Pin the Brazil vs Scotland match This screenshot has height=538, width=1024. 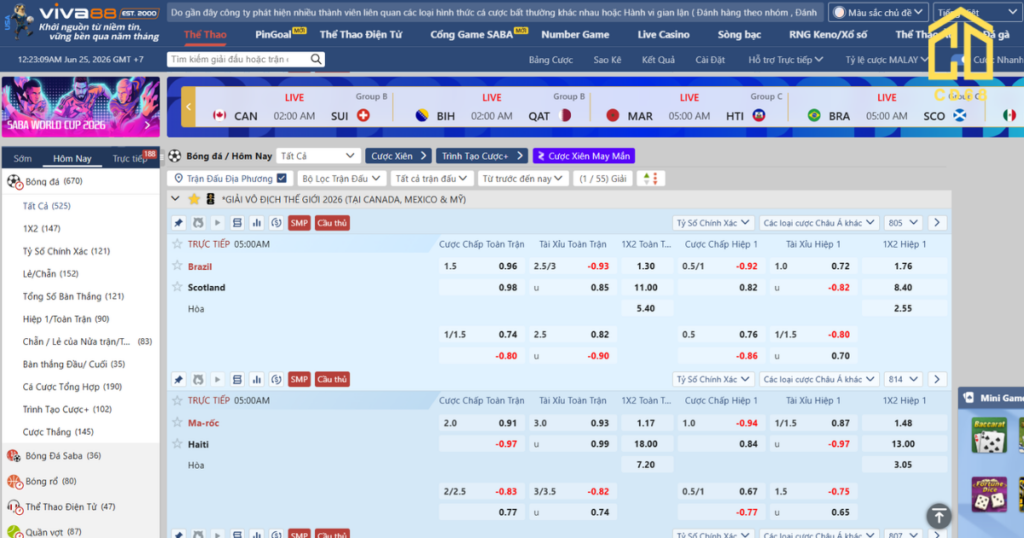[x=178, y=223]
